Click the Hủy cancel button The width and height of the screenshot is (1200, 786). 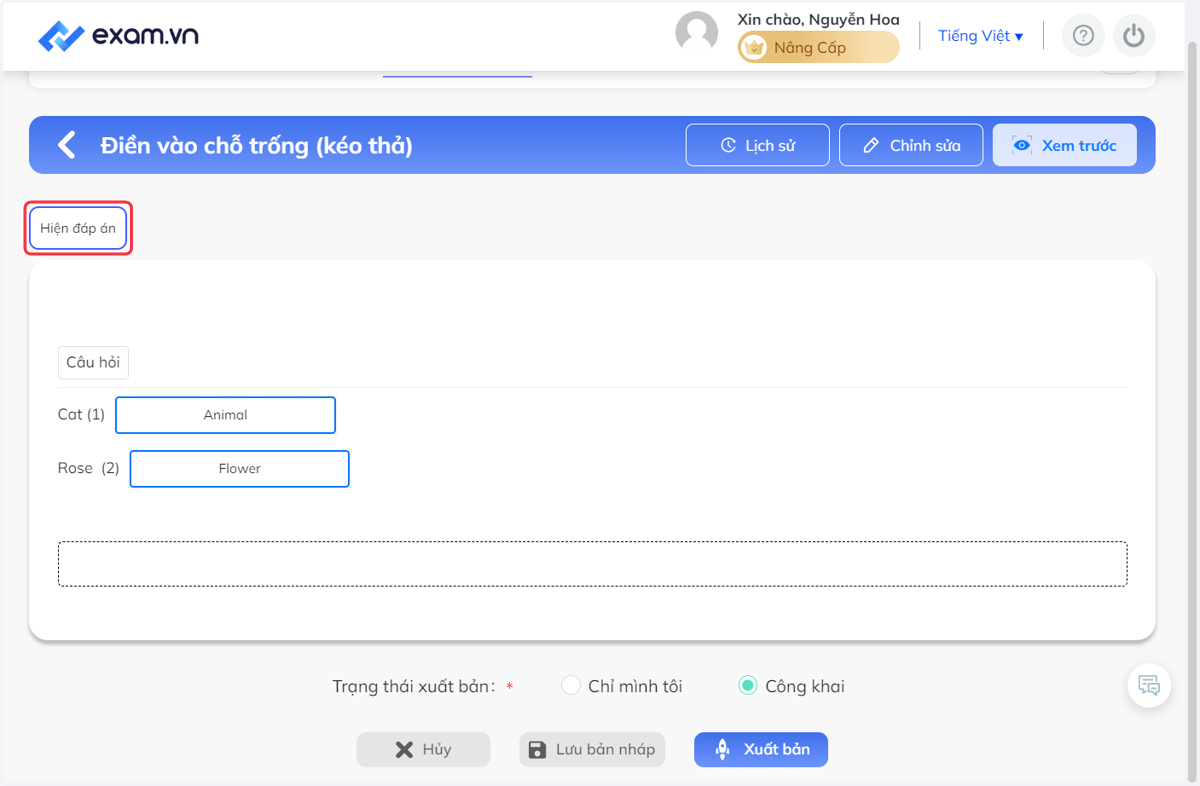[x=423, y=750]
